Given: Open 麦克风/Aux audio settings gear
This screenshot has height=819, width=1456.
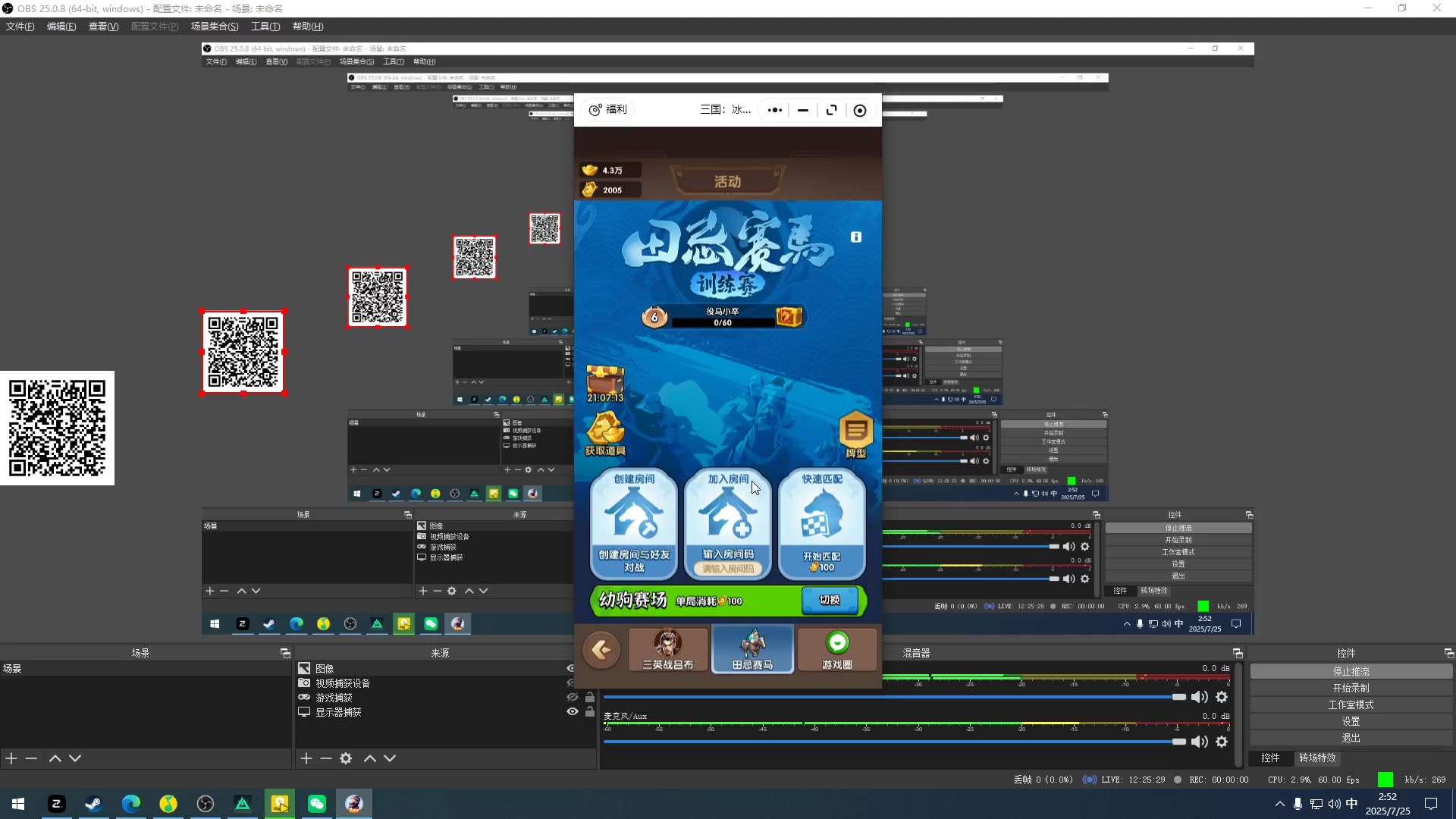Looking at the screenshot, I should (x=1222, y=742).
